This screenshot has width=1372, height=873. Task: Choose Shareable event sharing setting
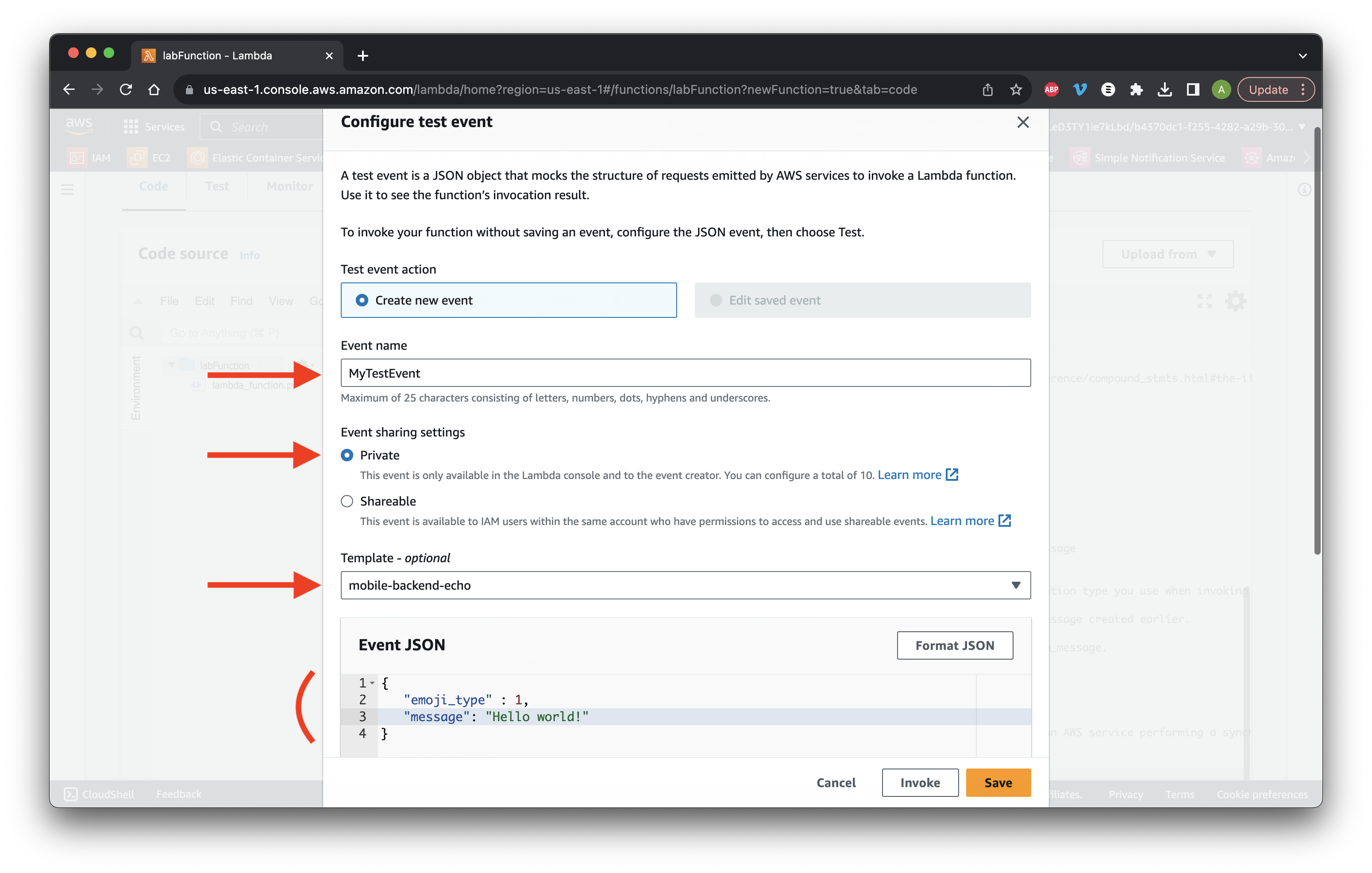(x=347, y=502)
